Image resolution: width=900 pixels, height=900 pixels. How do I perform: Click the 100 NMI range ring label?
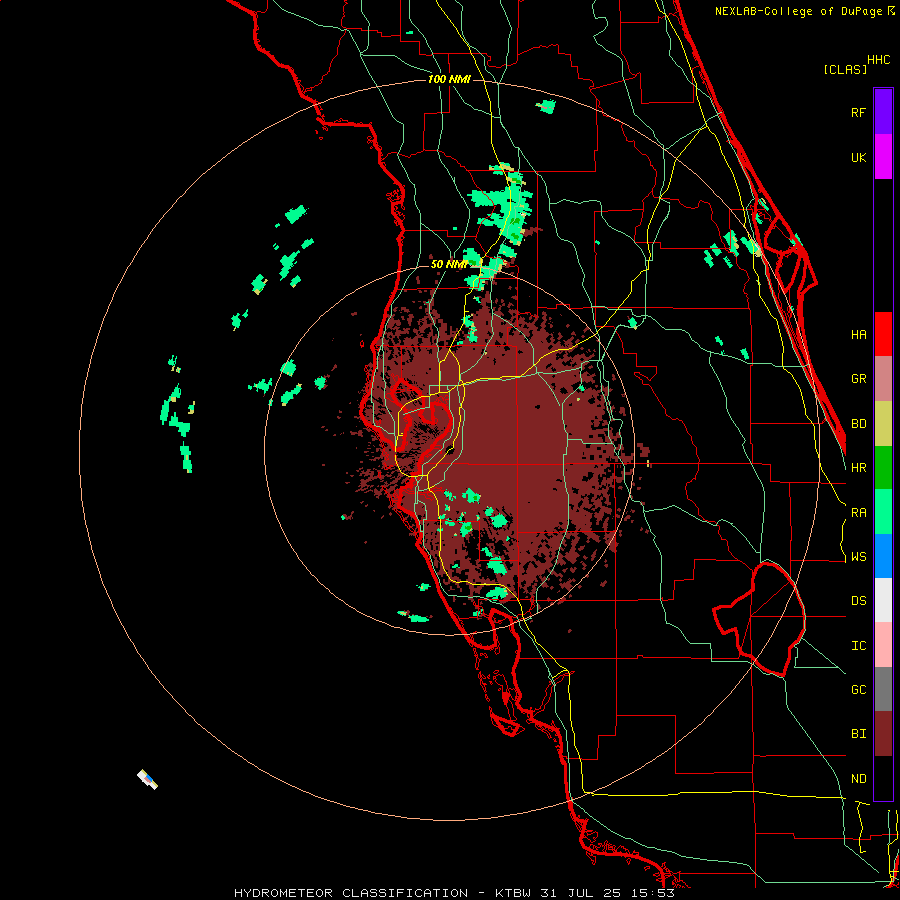click(449, 79)
